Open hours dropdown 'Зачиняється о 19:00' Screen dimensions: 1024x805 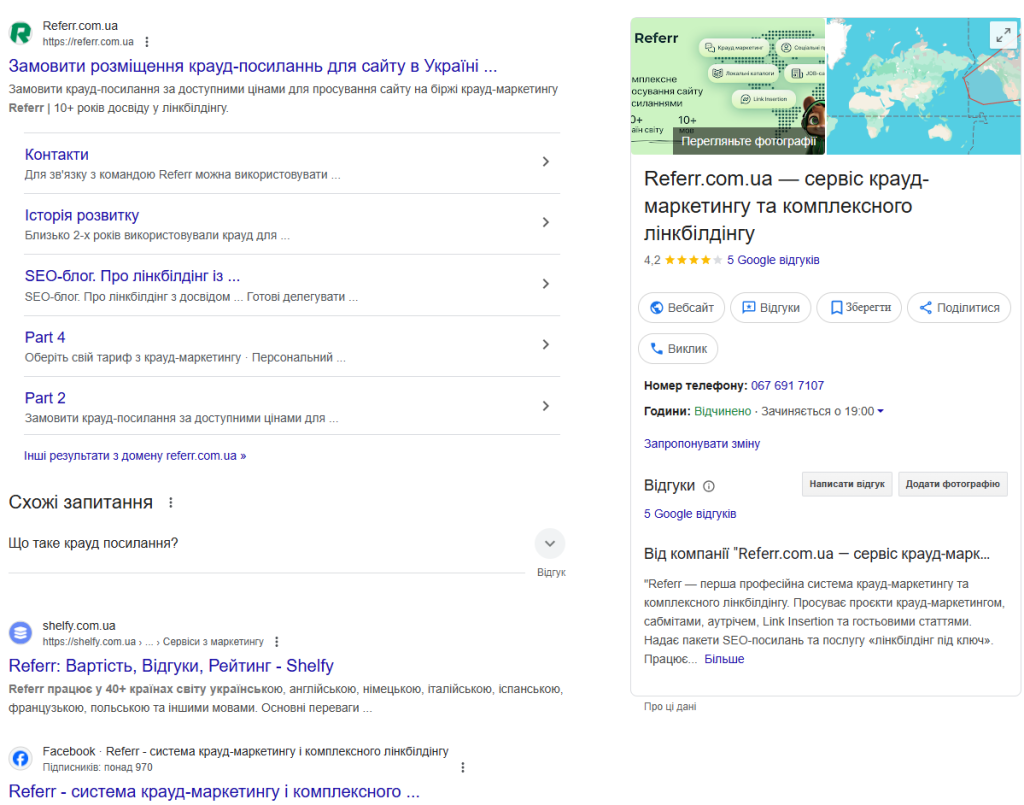822,411
